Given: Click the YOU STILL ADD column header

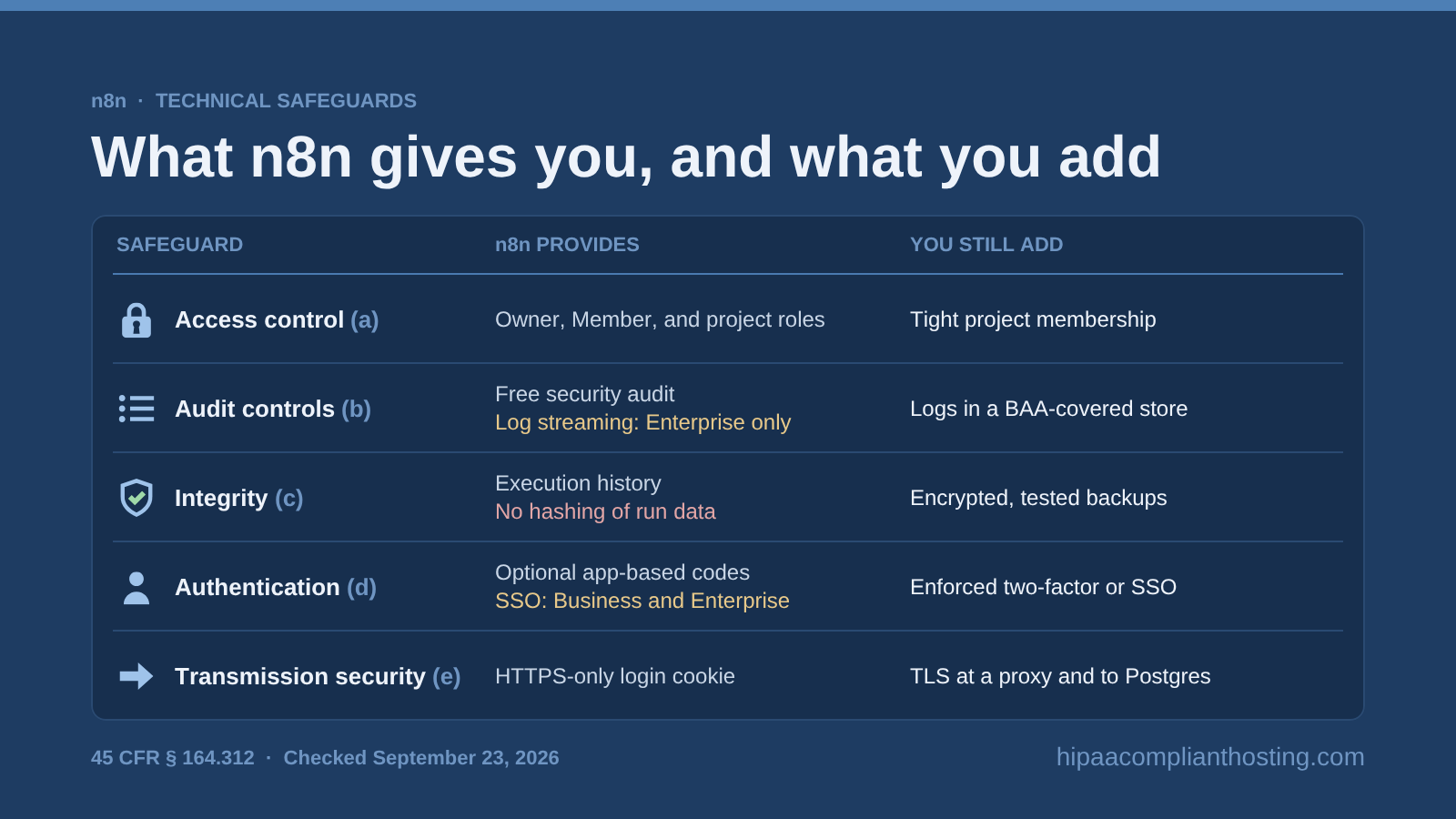Looking at the screenshot, I should [986, 245].
